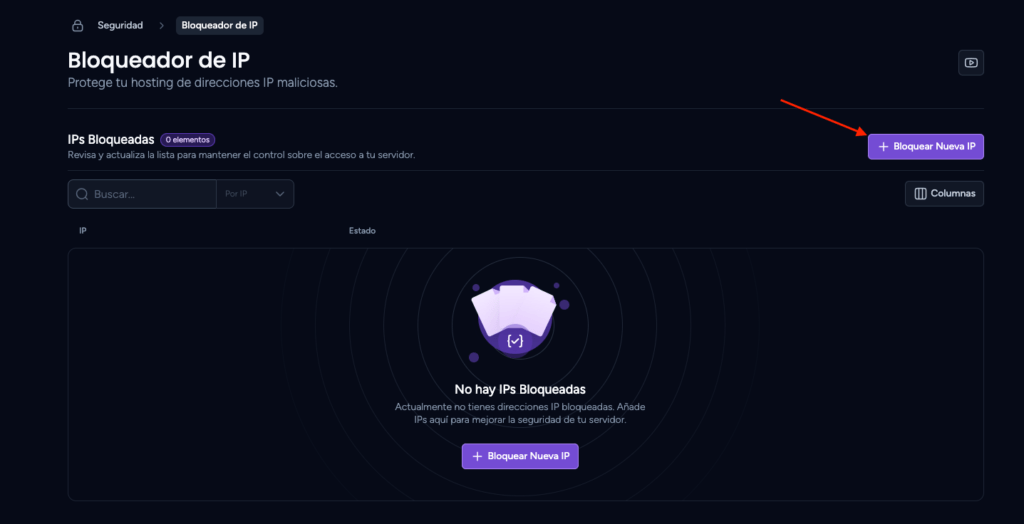This screenshot has height=524, width=1024.
Task: Sort by the IP column header
Action: 83,231
